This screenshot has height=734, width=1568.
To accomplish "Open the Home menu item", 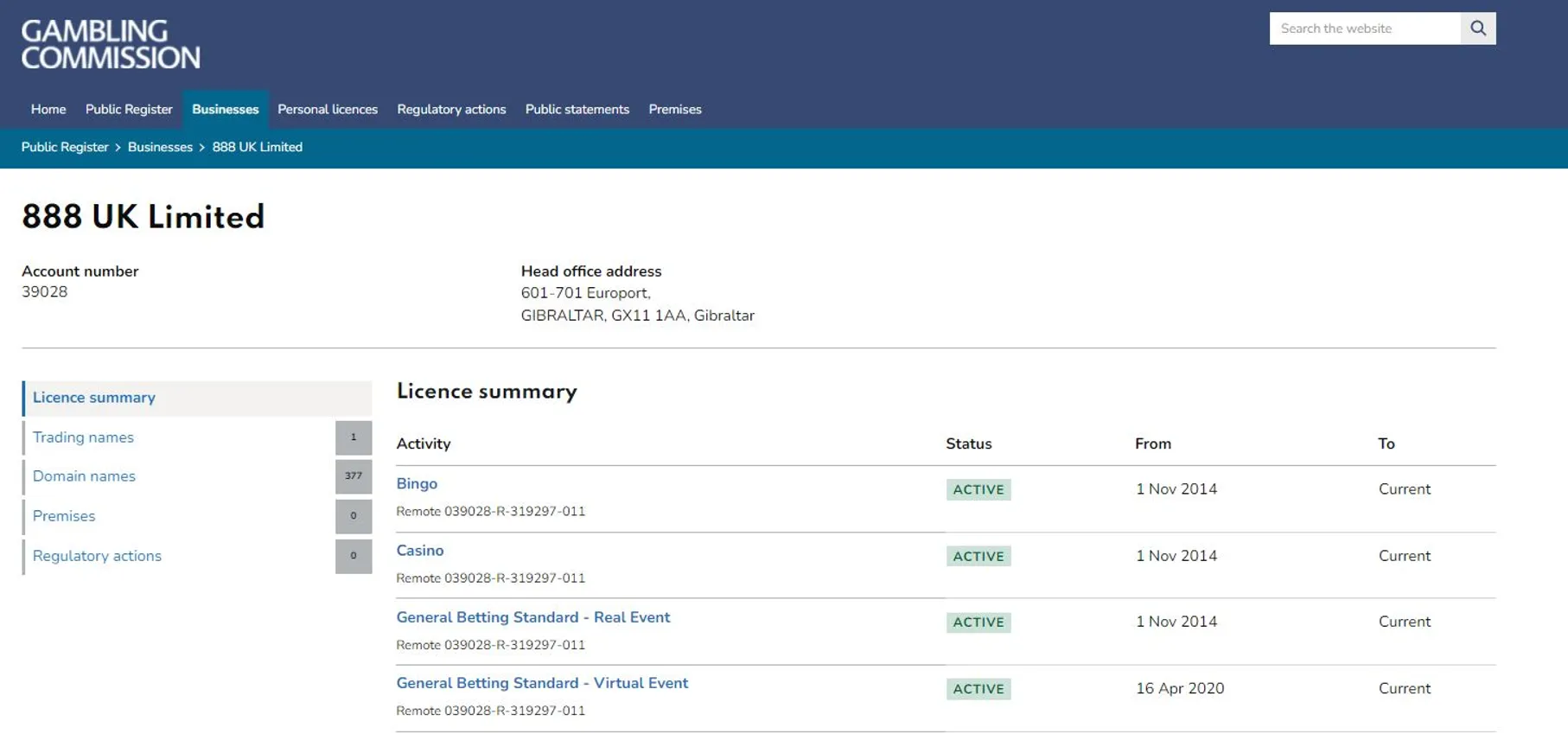I will click(x=48, y=110).
